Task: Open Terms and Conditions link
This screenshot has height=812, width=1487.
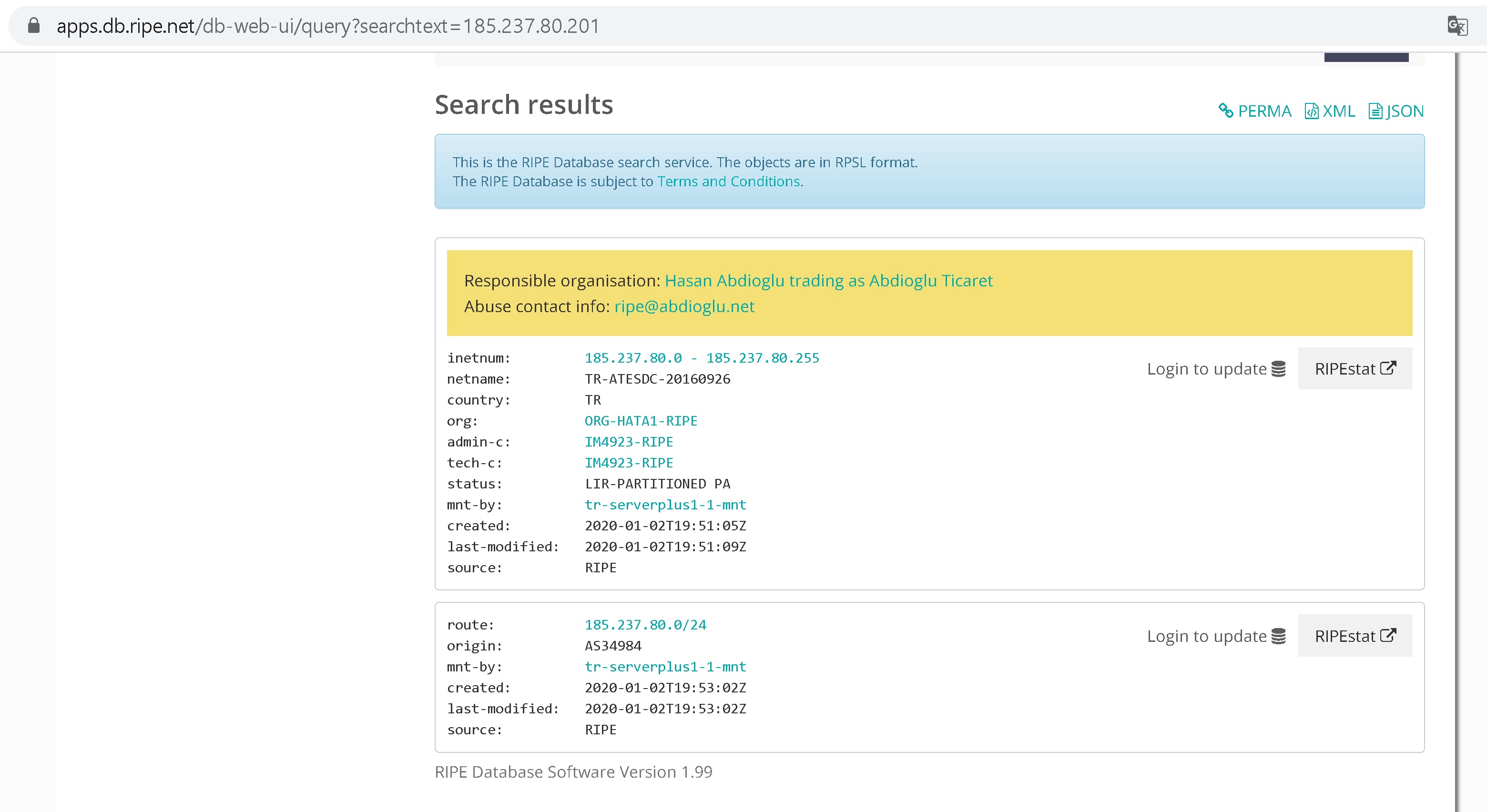Action: (729, 181)
